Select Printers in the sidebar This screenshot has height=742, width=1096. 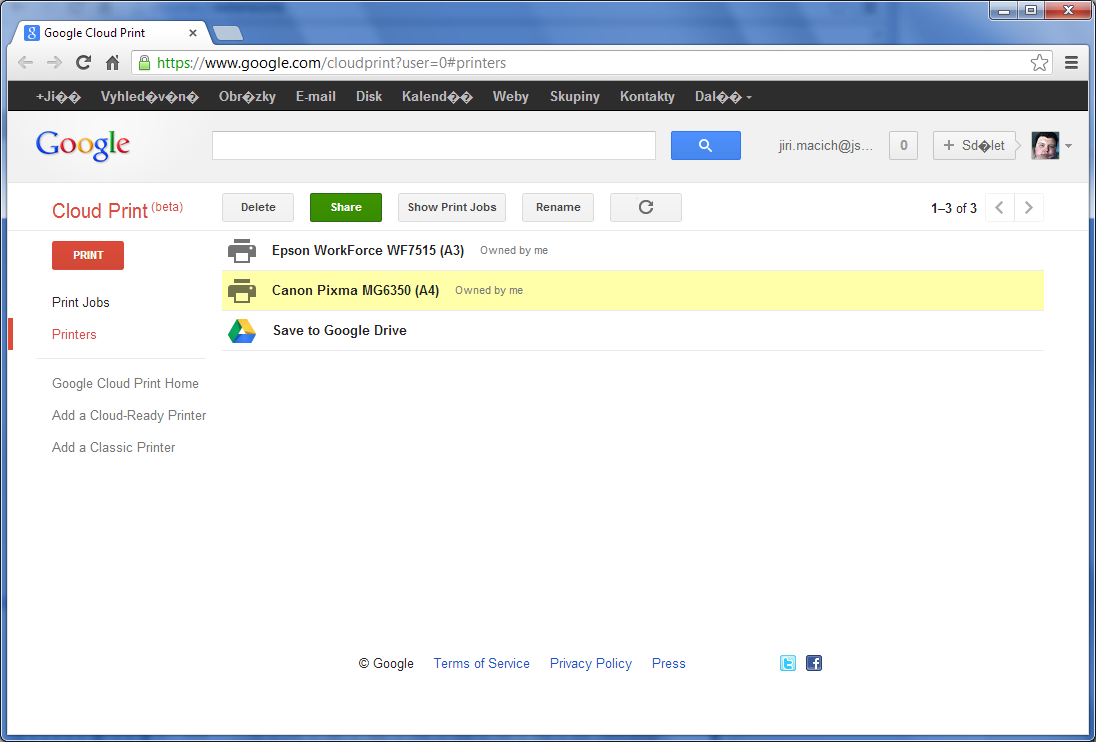[x=74, y=335]
